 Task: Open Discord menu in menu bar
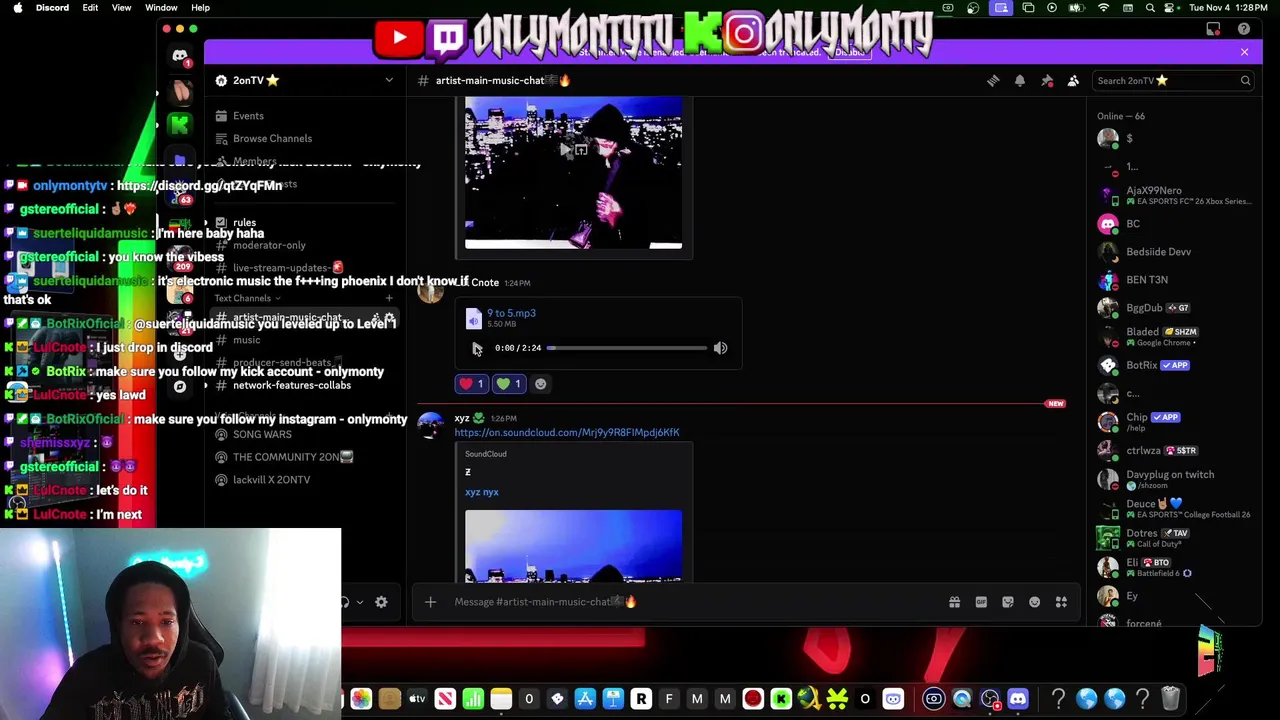click(52, 8)
